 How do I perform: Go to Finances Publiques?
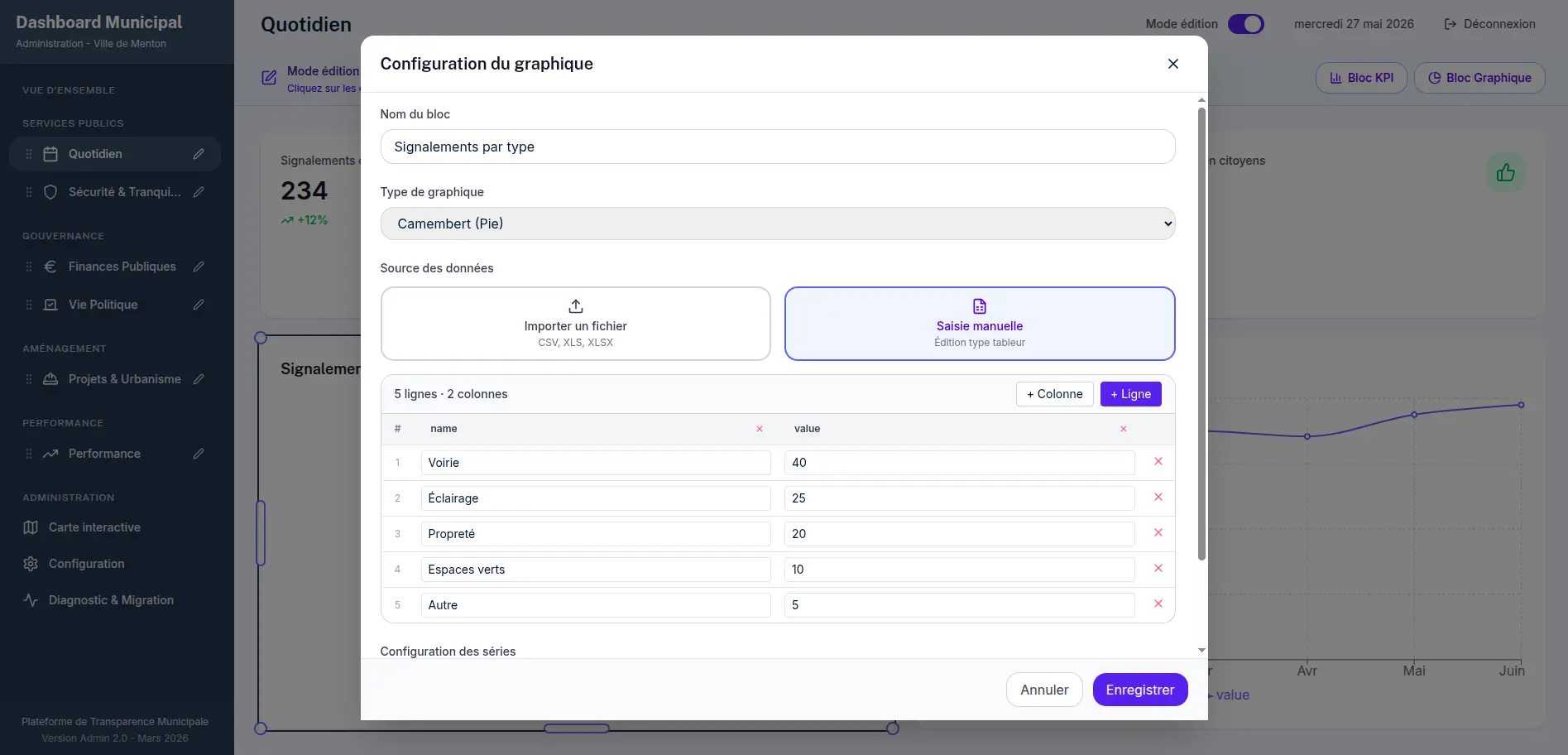(115, 267)
